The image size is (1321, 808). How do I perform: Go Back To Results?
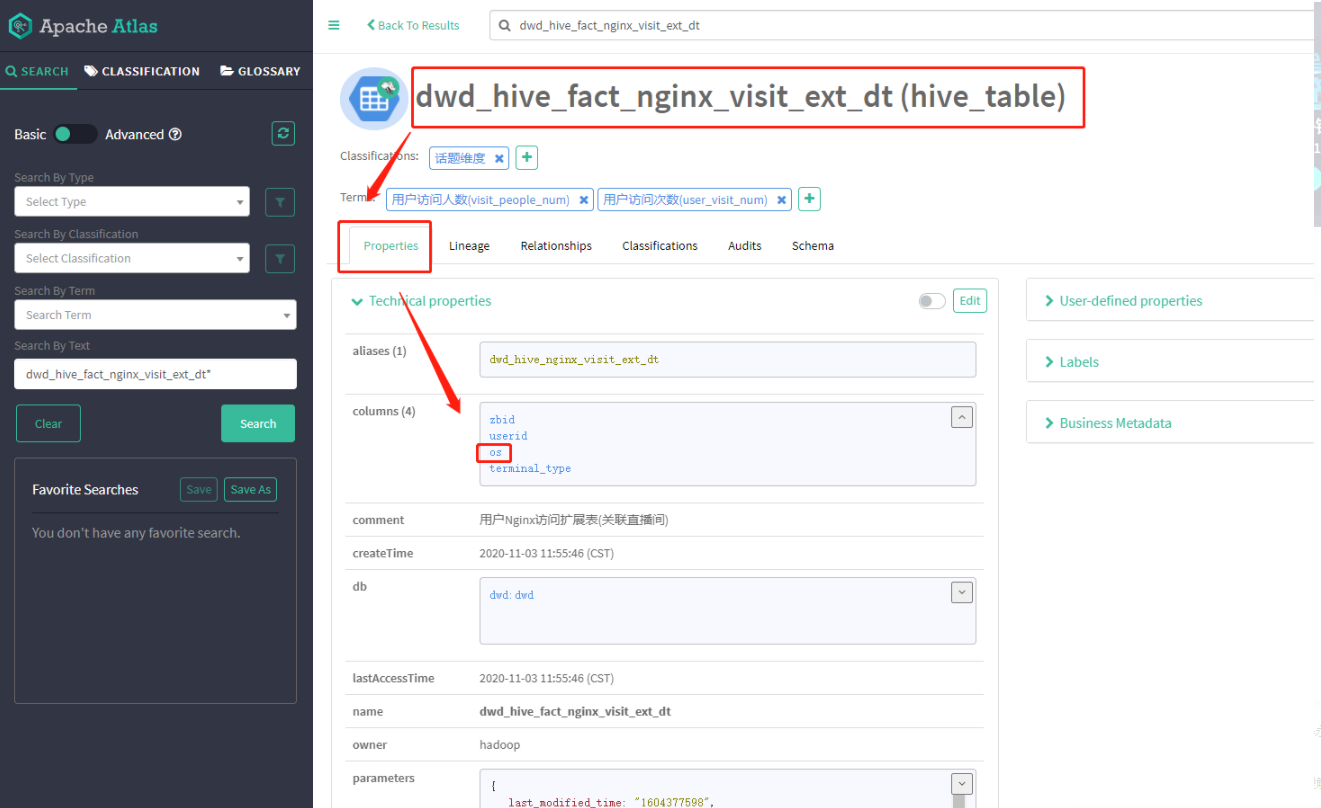pyautogui.click(x=413, y=26)
